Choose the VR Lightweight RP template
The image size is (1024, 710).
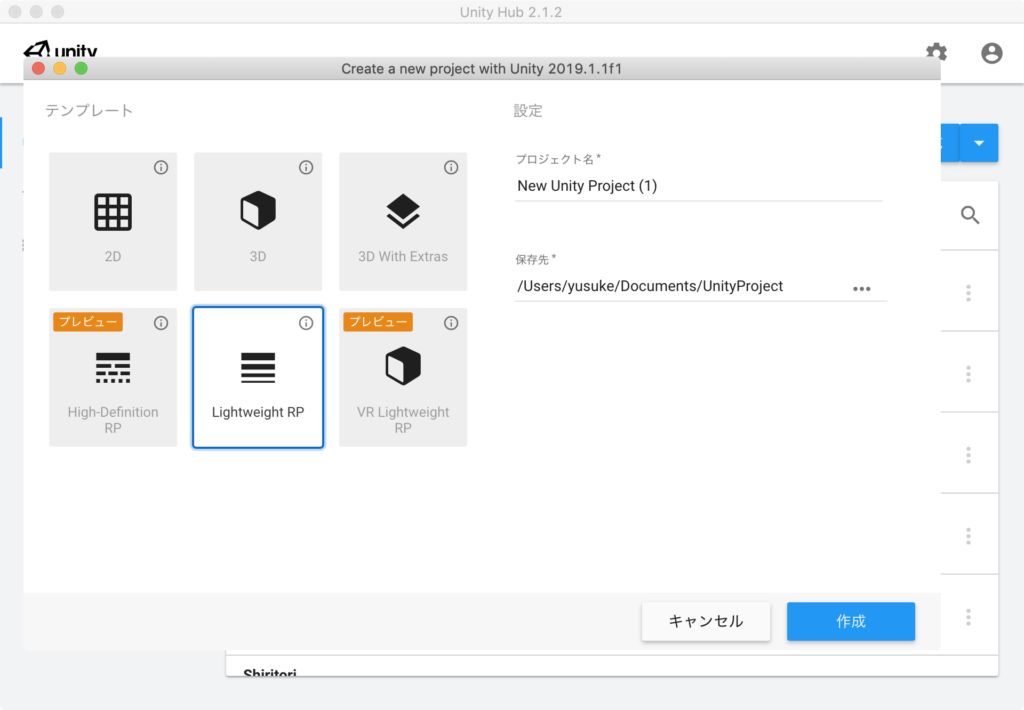pyautogui.click(x=403, y=377)
